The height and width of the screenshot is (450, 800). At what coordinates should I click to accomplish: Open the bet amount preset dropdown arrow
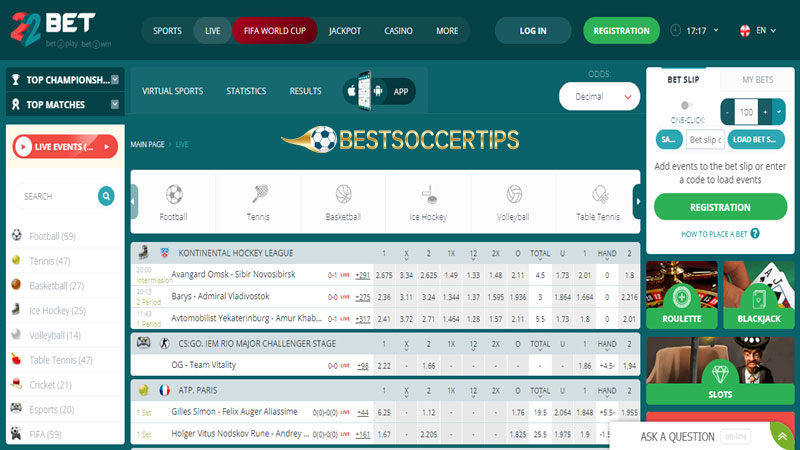779,112
